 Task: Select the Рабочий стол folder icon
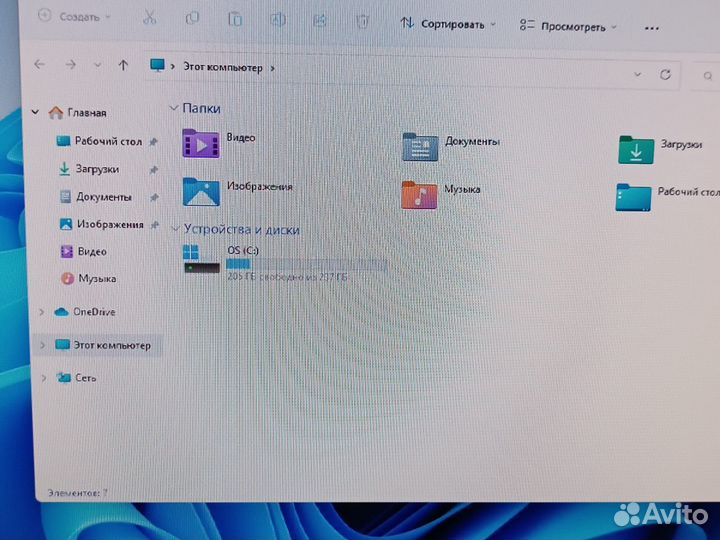click(x=633, y=197)
